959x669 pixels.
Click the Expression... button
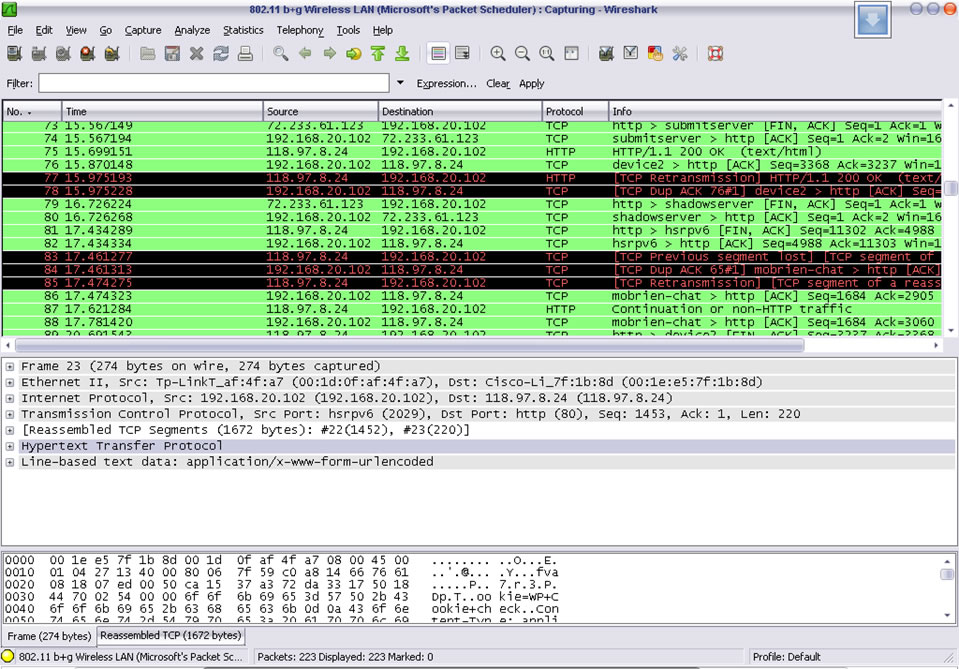[x=446, y=83]
